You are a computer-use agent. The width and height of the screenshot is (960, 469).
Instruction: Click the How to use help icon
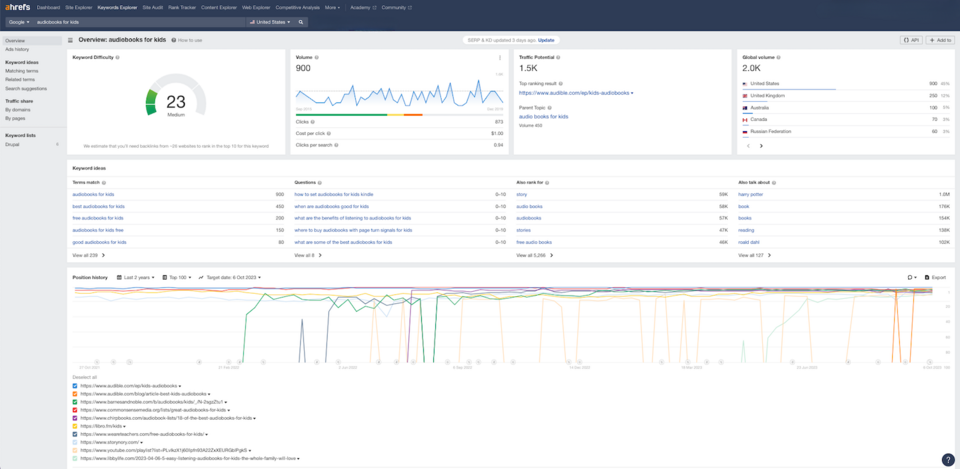[174, 40]
